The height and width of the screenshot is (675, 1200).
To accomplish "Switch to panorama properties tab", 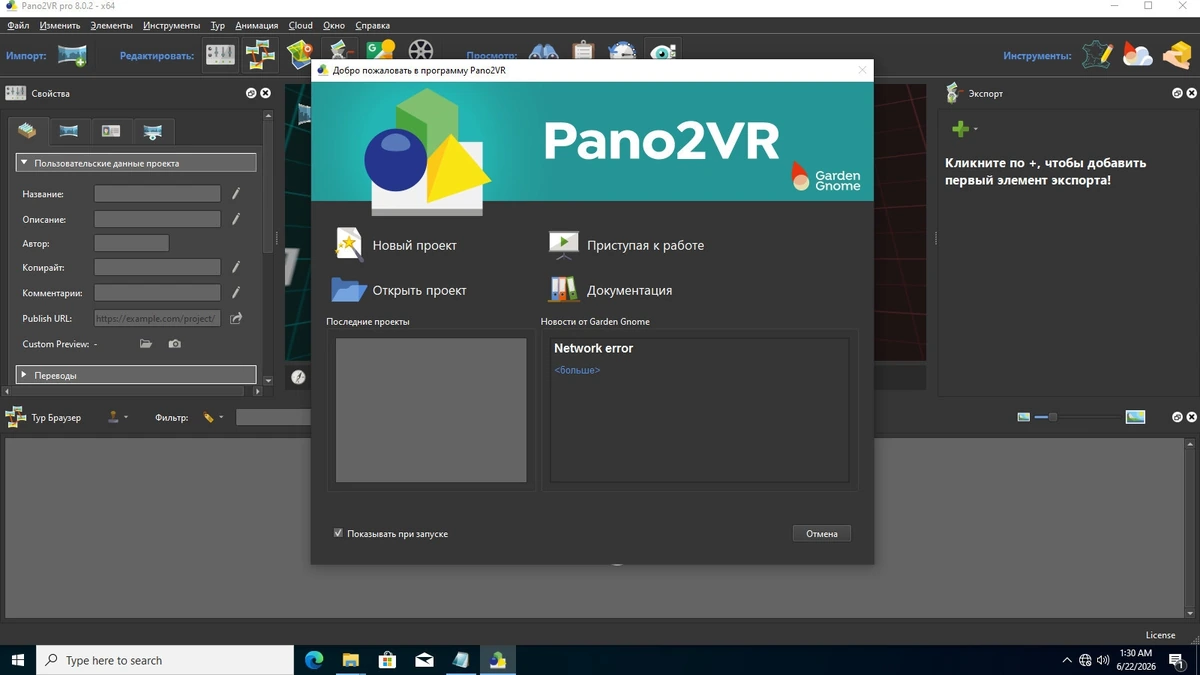I will 69,131.
